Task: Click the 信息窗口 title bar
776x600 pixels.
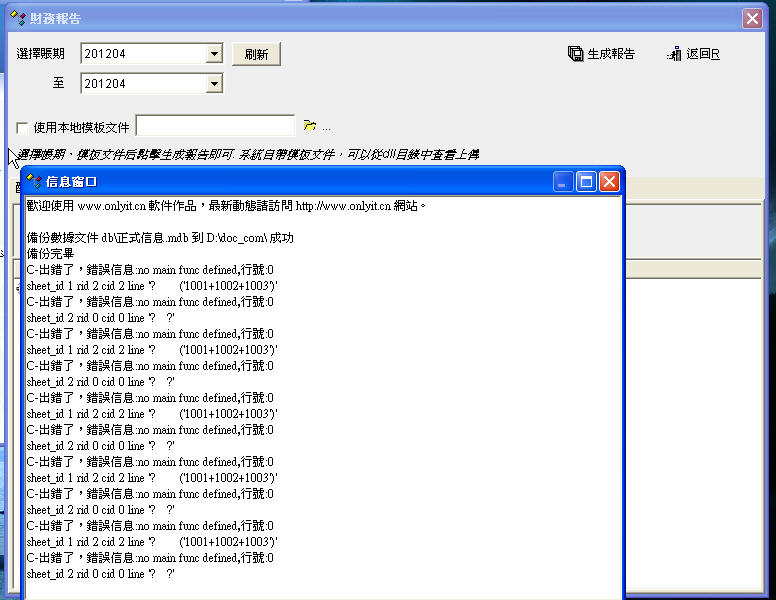Action: click(300, 181)
